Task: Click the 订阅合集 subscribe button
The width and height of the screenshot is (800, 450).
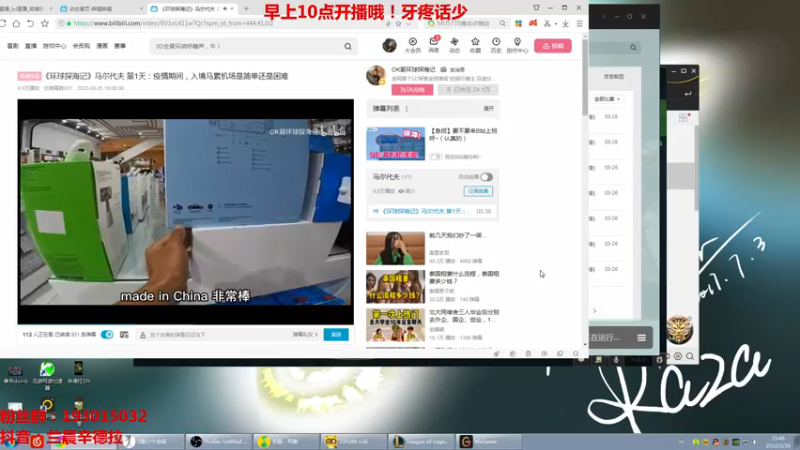Action: (x=478, y=191)
